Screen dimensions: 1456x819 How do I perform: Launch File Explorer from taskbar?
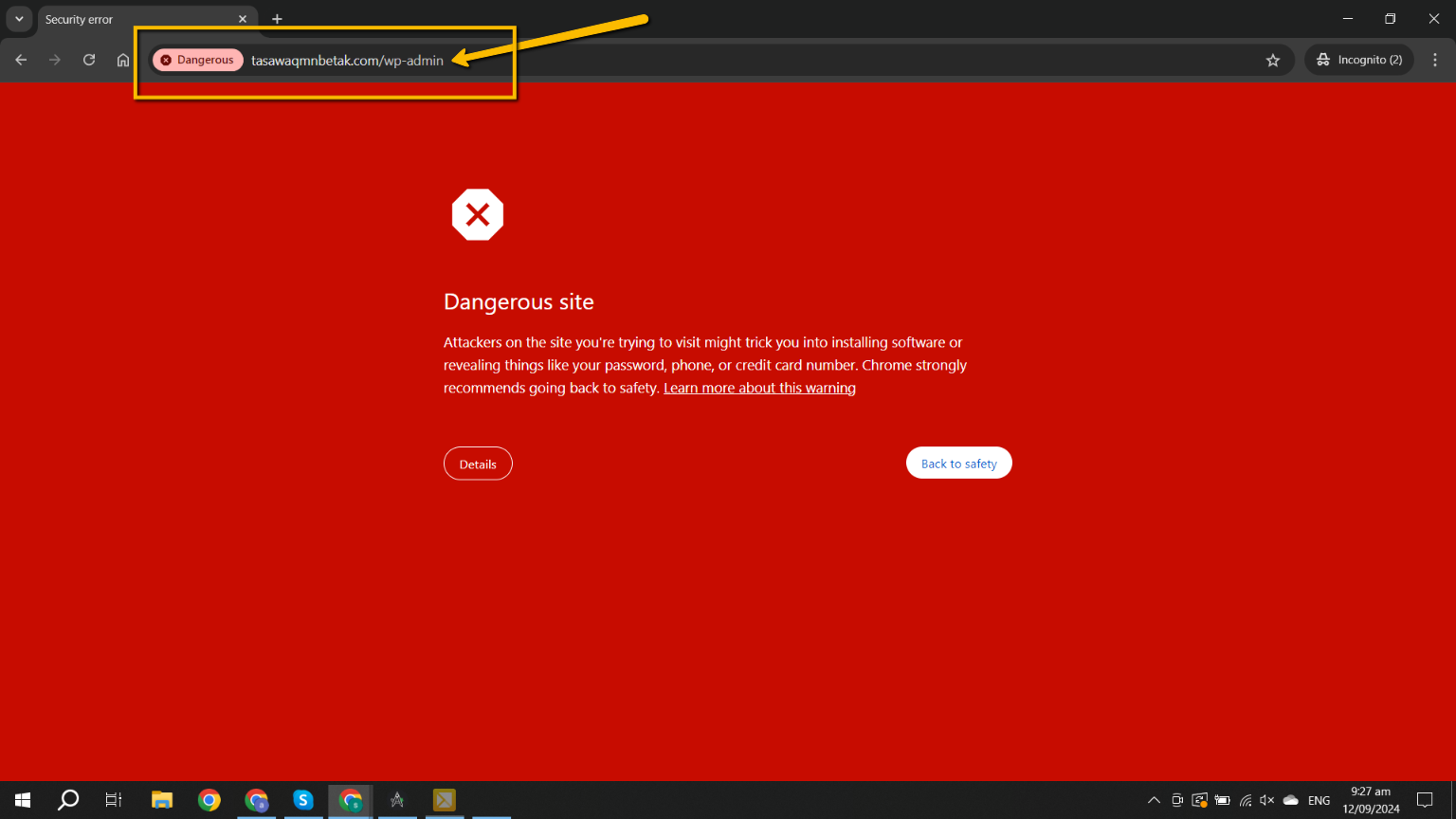[x=162, y=800]
